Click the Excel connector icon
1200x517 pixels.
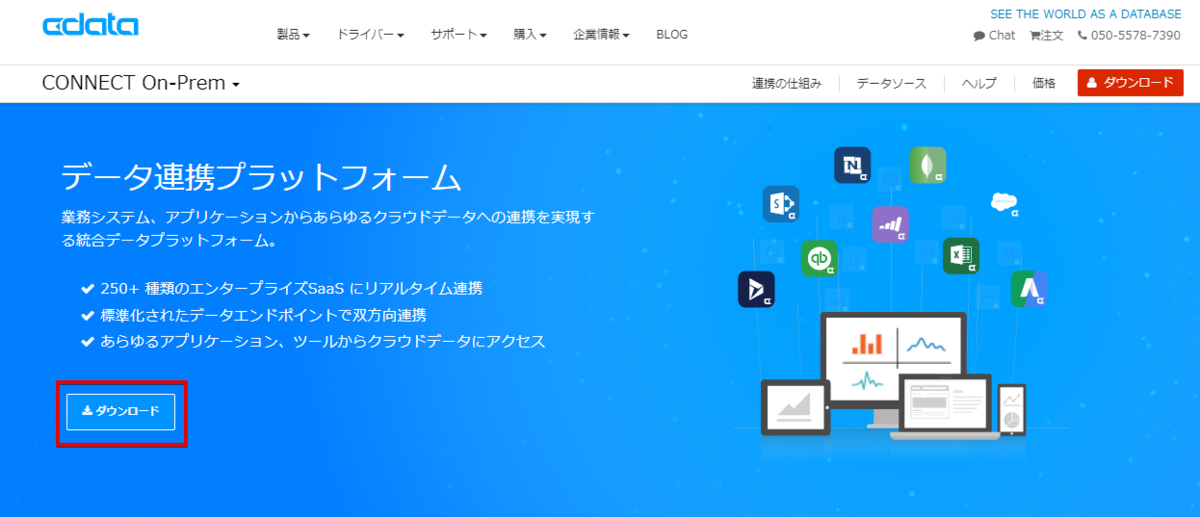(961, 256)
